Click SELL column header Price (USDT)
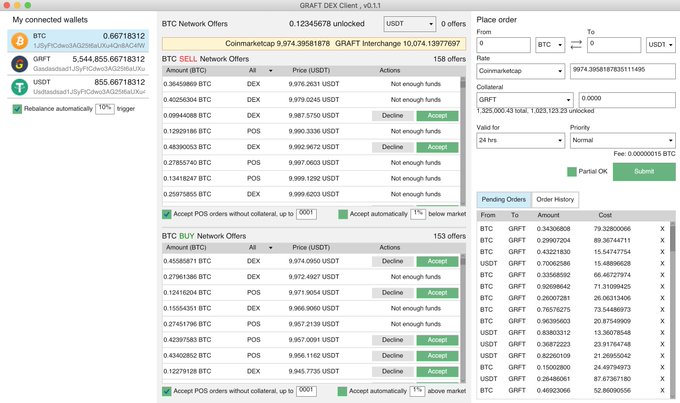Screen dimensions: 680x403 [311, 70]
